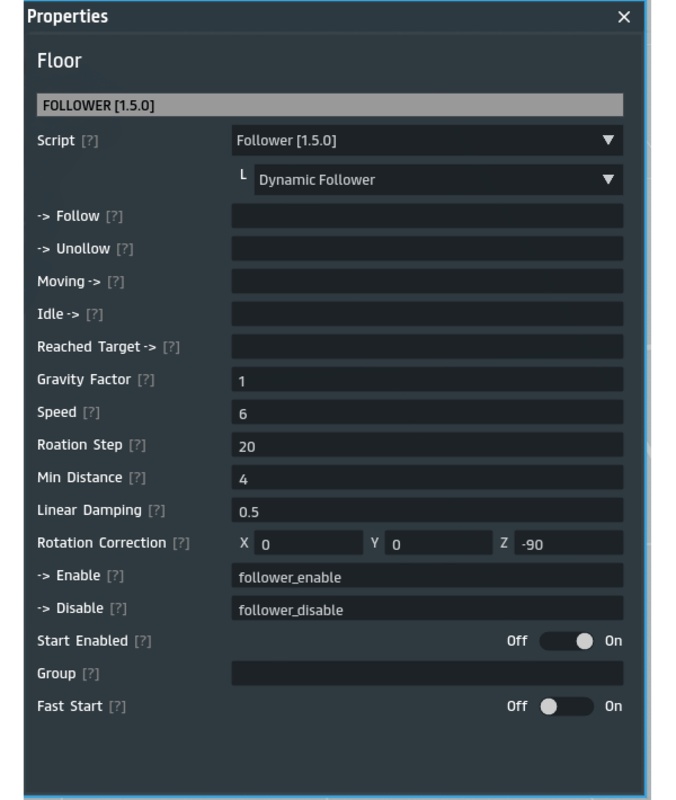Focus the Rotation Correction X field
Image resolution: width=676 pixels, height=800 pixels.
[308, 544]
